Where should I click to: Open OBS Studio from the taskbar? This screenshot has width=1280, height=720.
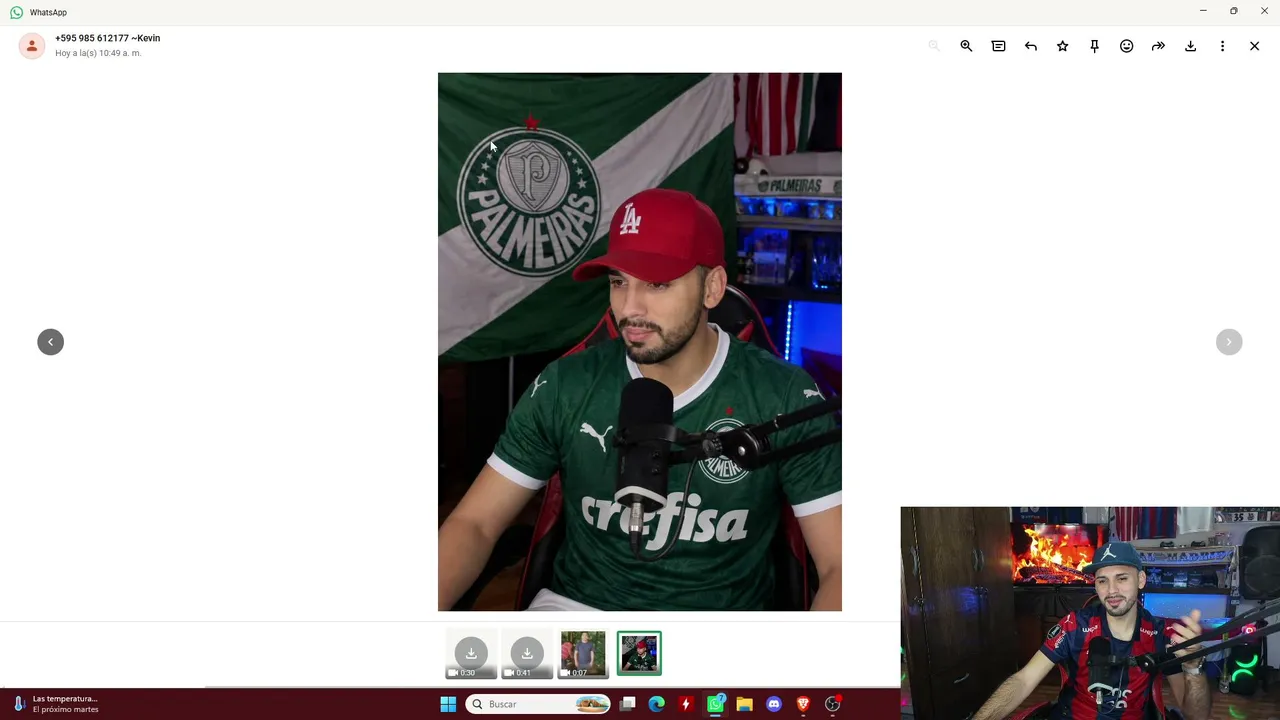832,704
